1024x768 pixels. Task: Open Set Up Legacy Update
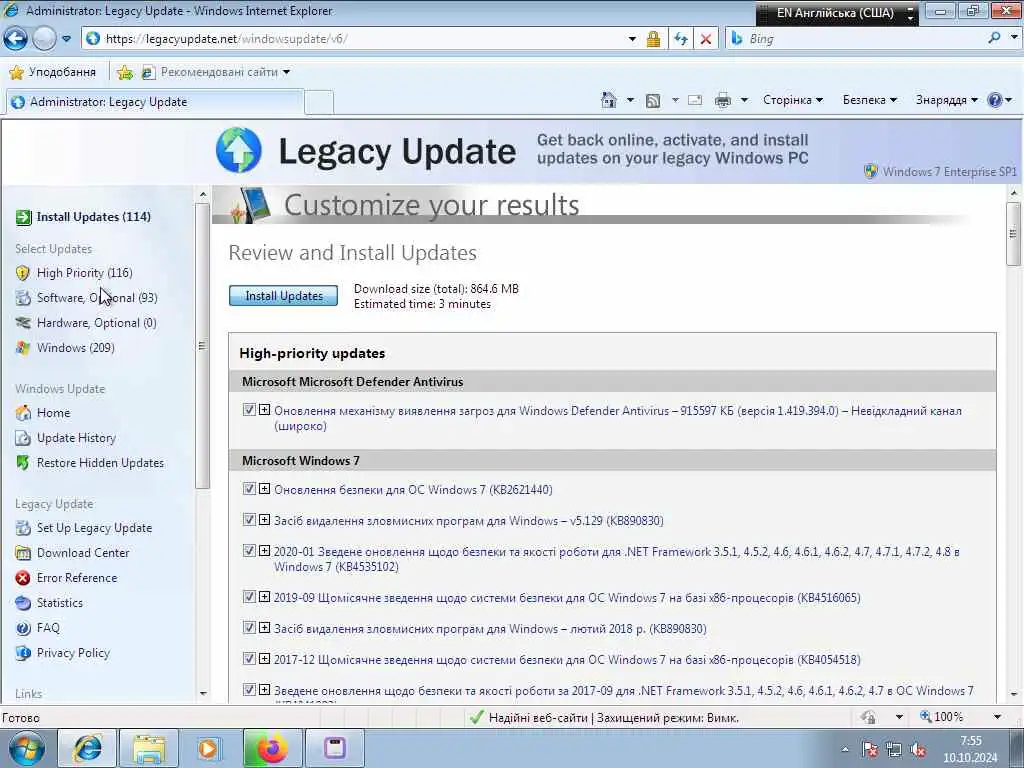tap(94, 528)
